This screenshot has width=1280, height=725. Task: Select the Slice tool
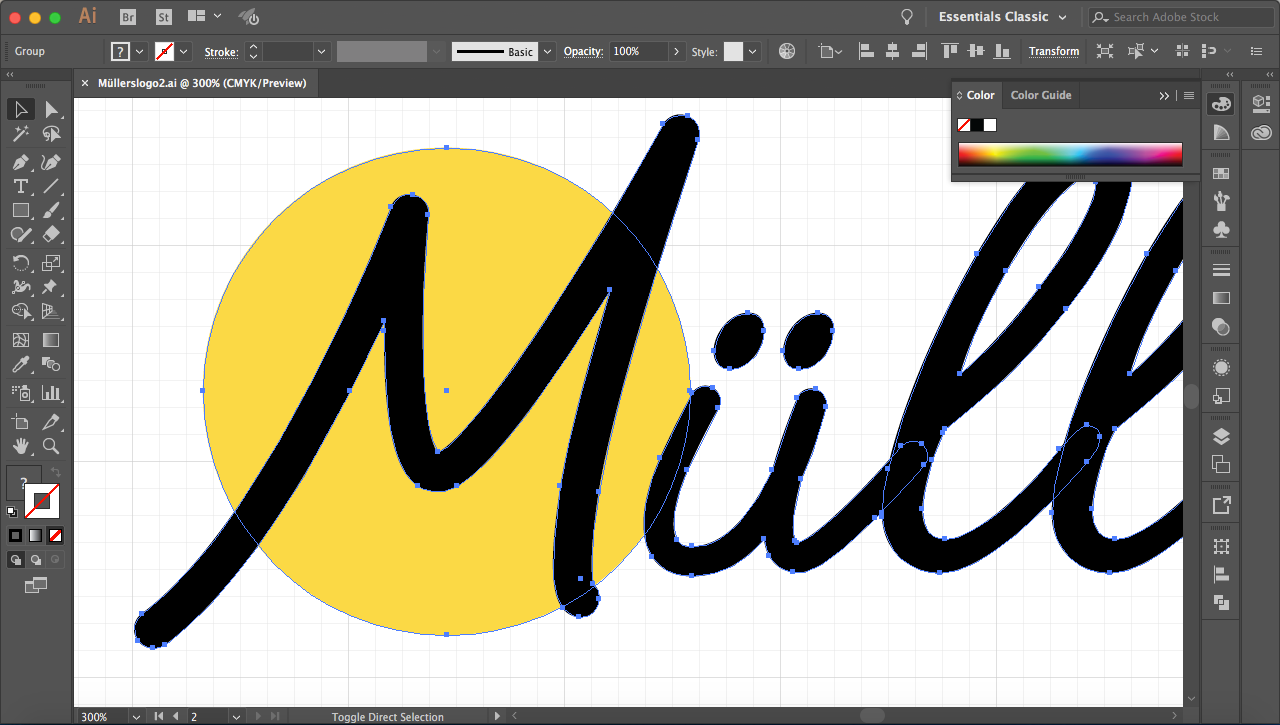click(51, 422)
